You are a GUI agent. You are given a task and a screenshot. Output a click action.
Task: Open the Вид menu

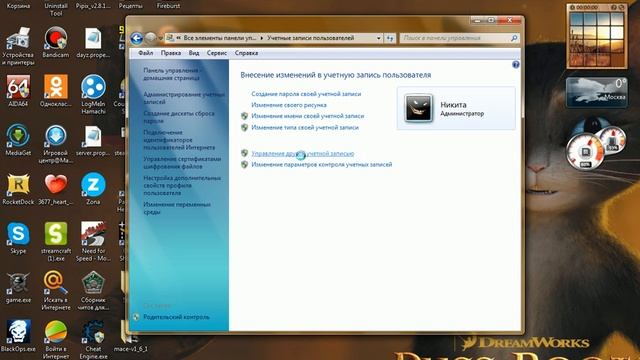point(194,53)
